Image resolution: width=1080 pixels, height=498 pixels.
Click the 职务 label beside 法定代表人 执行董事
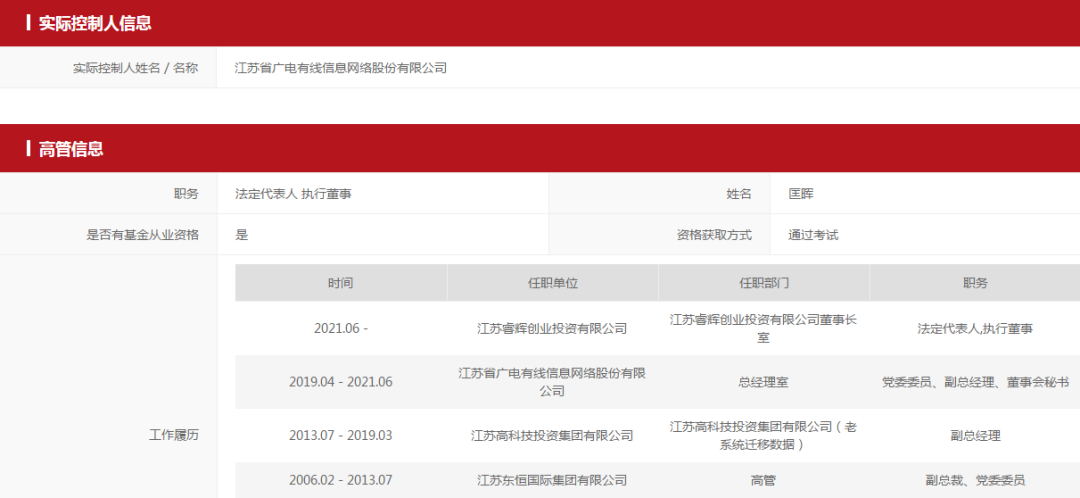(x=186, y=194)
